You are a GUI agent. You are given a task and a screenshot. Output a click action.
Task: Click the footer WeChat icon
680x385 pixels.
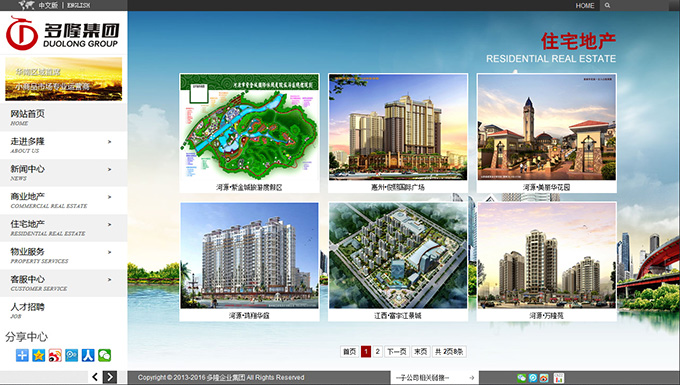pos(522,378)
